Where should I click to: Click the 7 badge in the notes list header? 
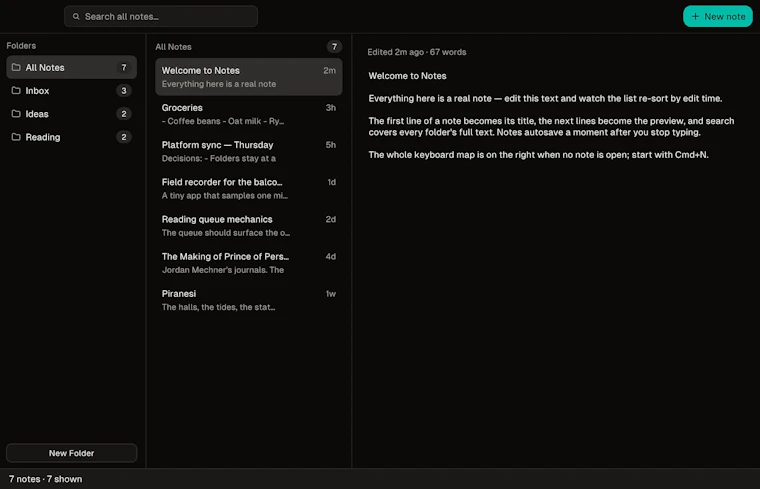[x=334, y=47]
